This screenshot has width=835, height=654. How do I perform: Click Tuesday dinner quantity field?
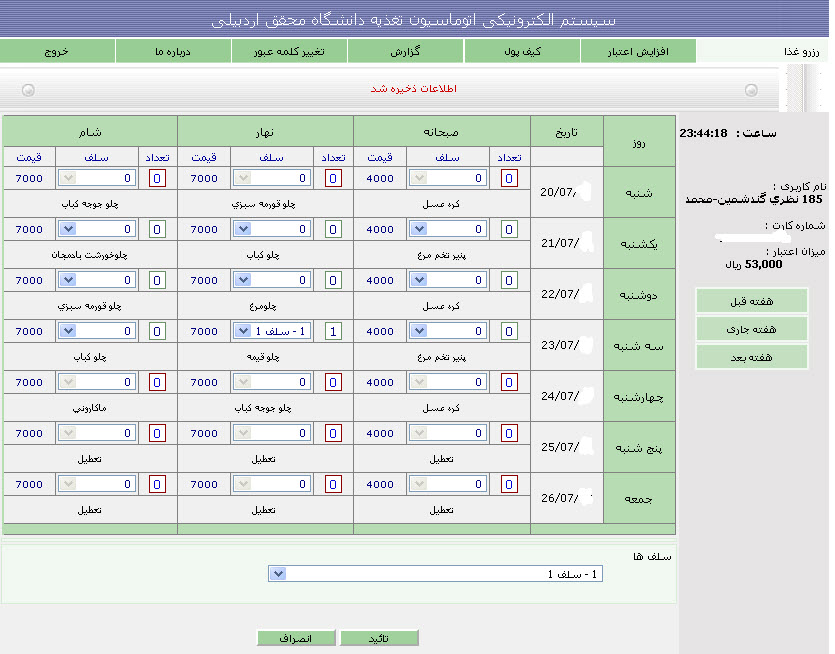pyautogui.click(x=157, y=332)
